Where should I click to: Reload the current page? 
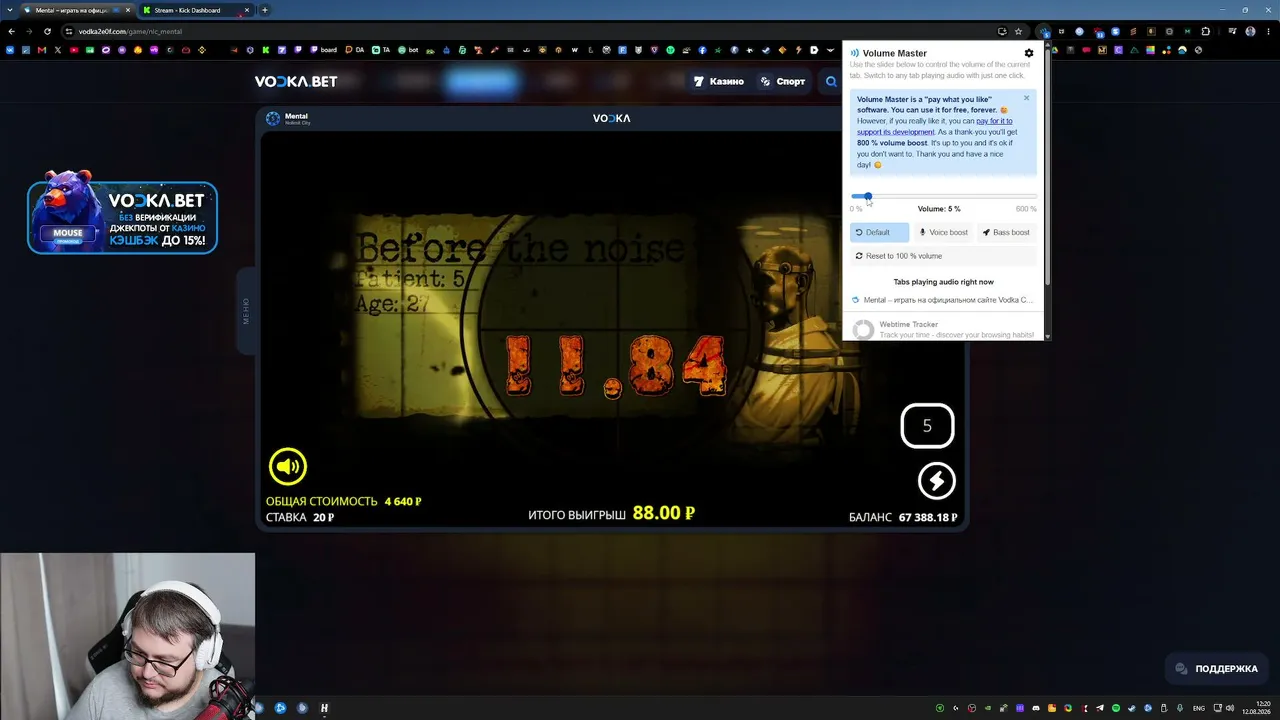[x=47, y=31]
